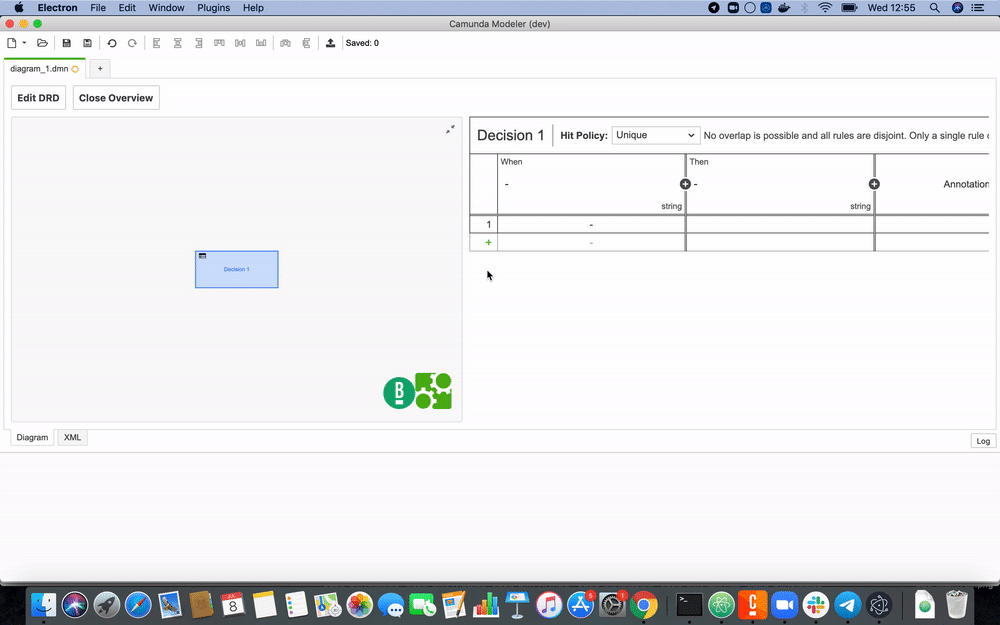Open Google Chrome from the Dock
Viewport: 1000px width, 625px height.
[x=643, y=605]
